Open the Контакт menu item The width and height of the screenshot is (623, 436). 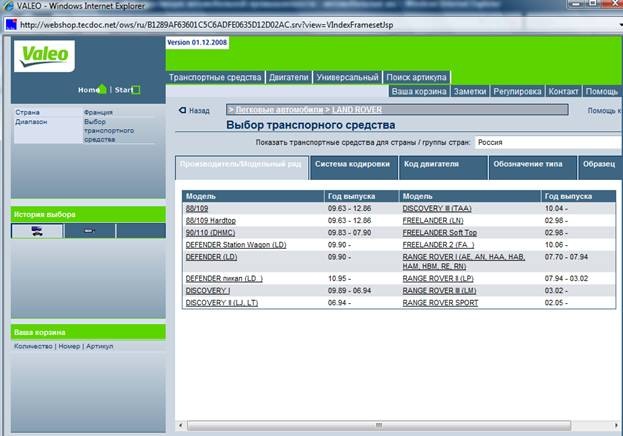(563, 91)
